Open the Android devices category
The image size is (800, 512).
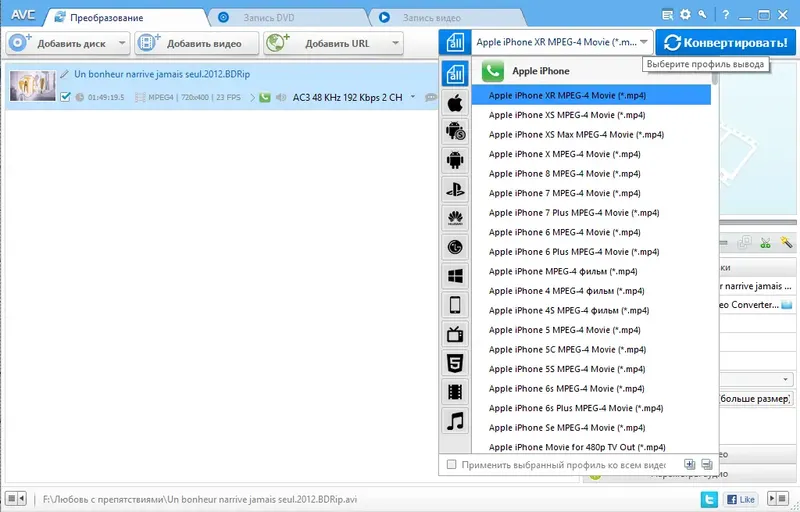455,161
